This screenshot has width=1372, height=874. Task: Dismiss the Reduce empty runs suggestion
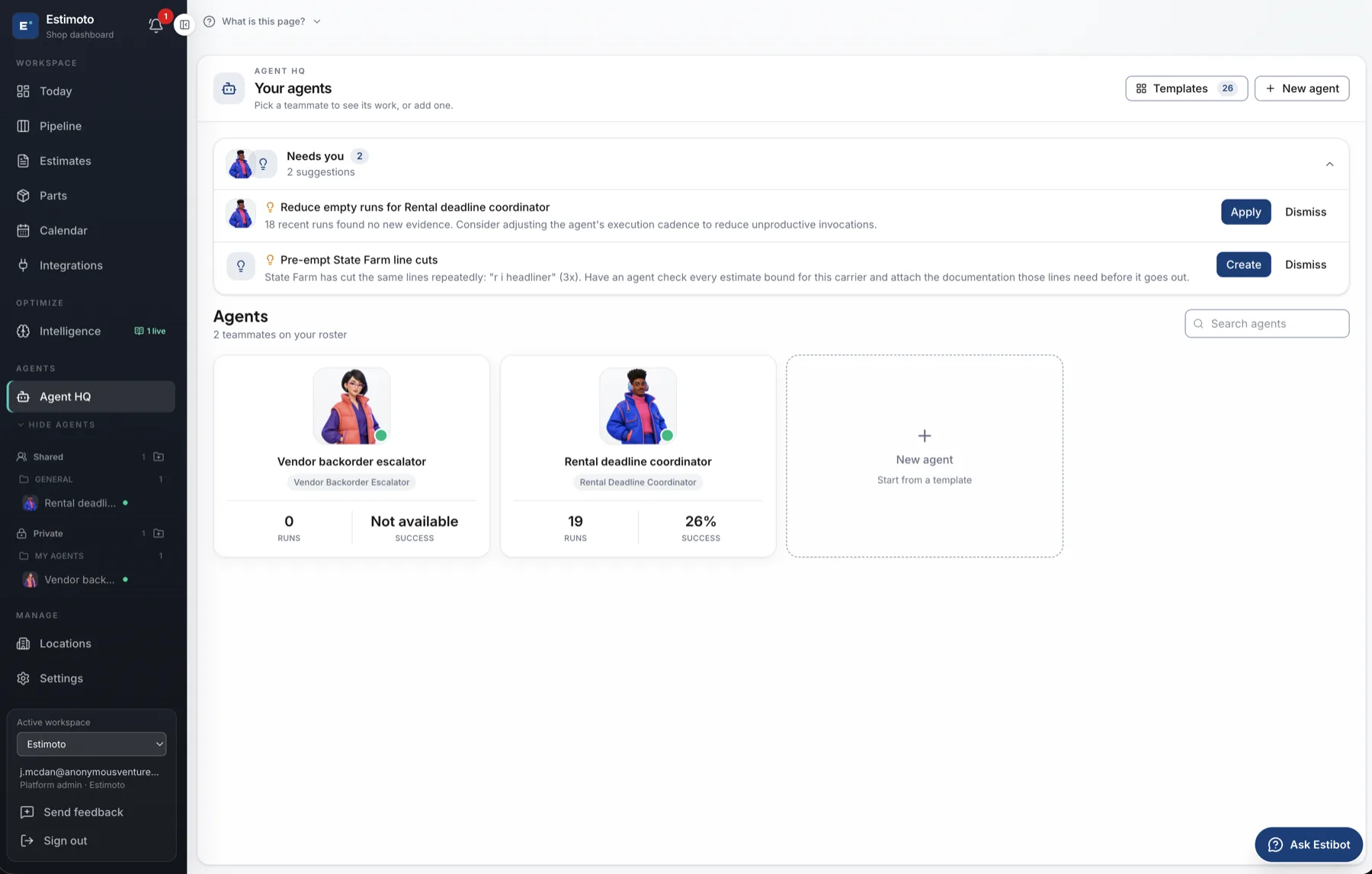(x=1306, y=212)
